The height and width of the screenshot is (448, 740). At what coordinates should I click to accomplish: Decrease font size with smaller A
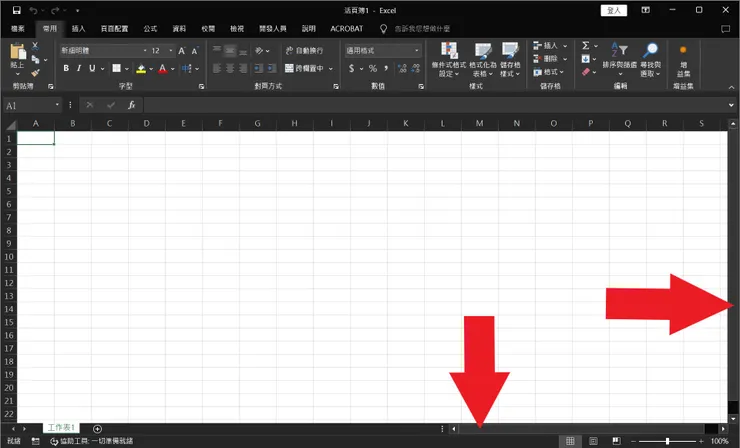194,51
